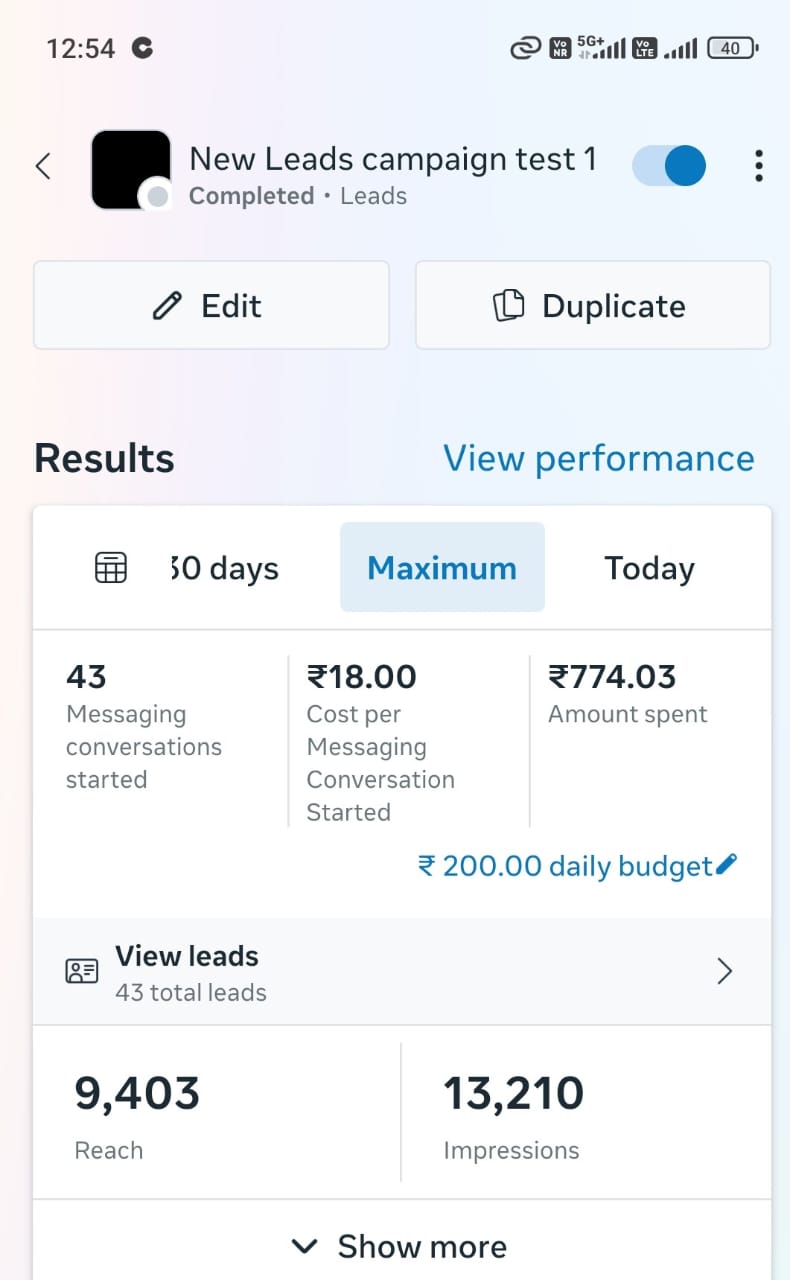Open the three-dot overflow menu
The image size is (790, 1280).
759,166
